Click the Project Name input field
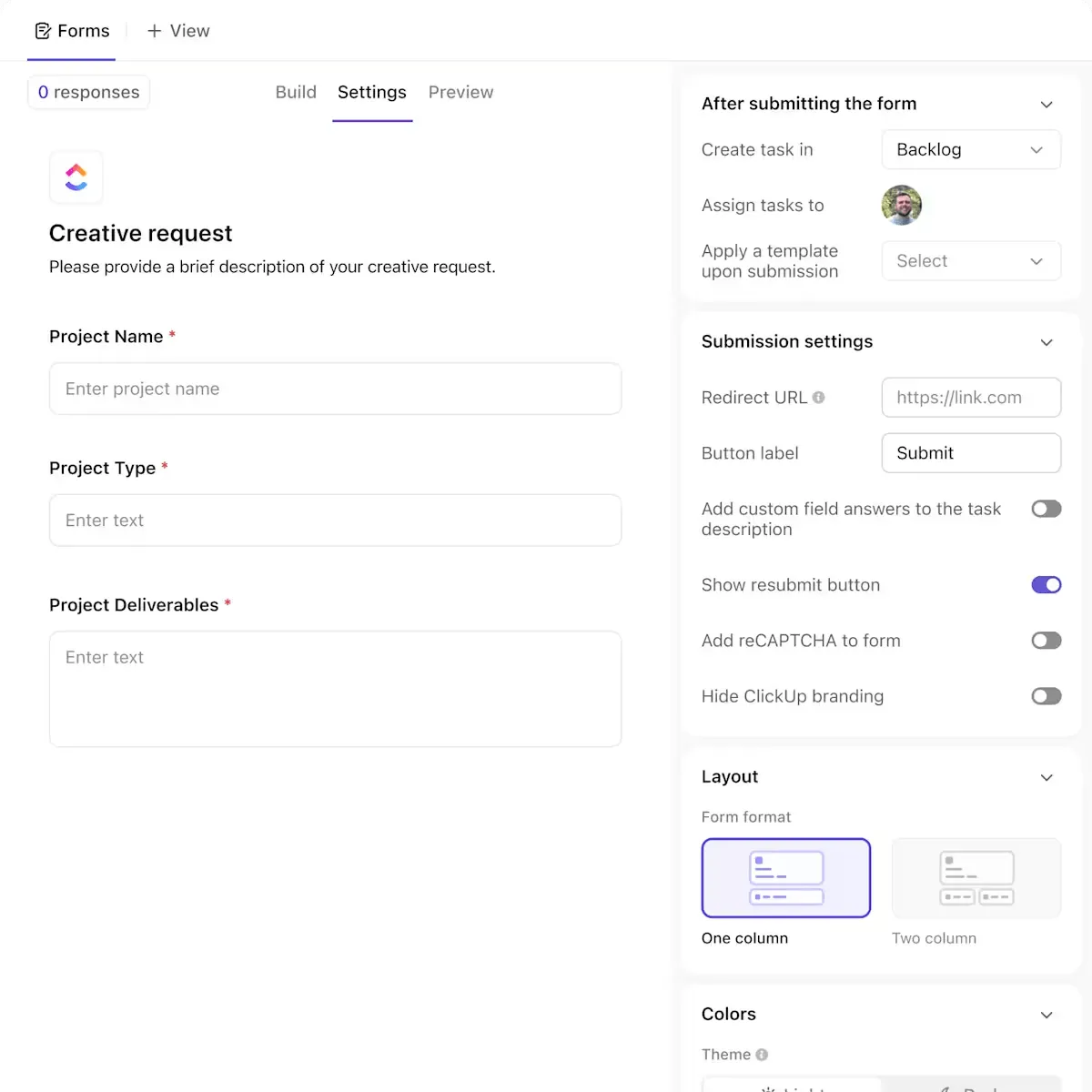The width and height of the screenshot is (1092, 1092). [x=335, y=389]
